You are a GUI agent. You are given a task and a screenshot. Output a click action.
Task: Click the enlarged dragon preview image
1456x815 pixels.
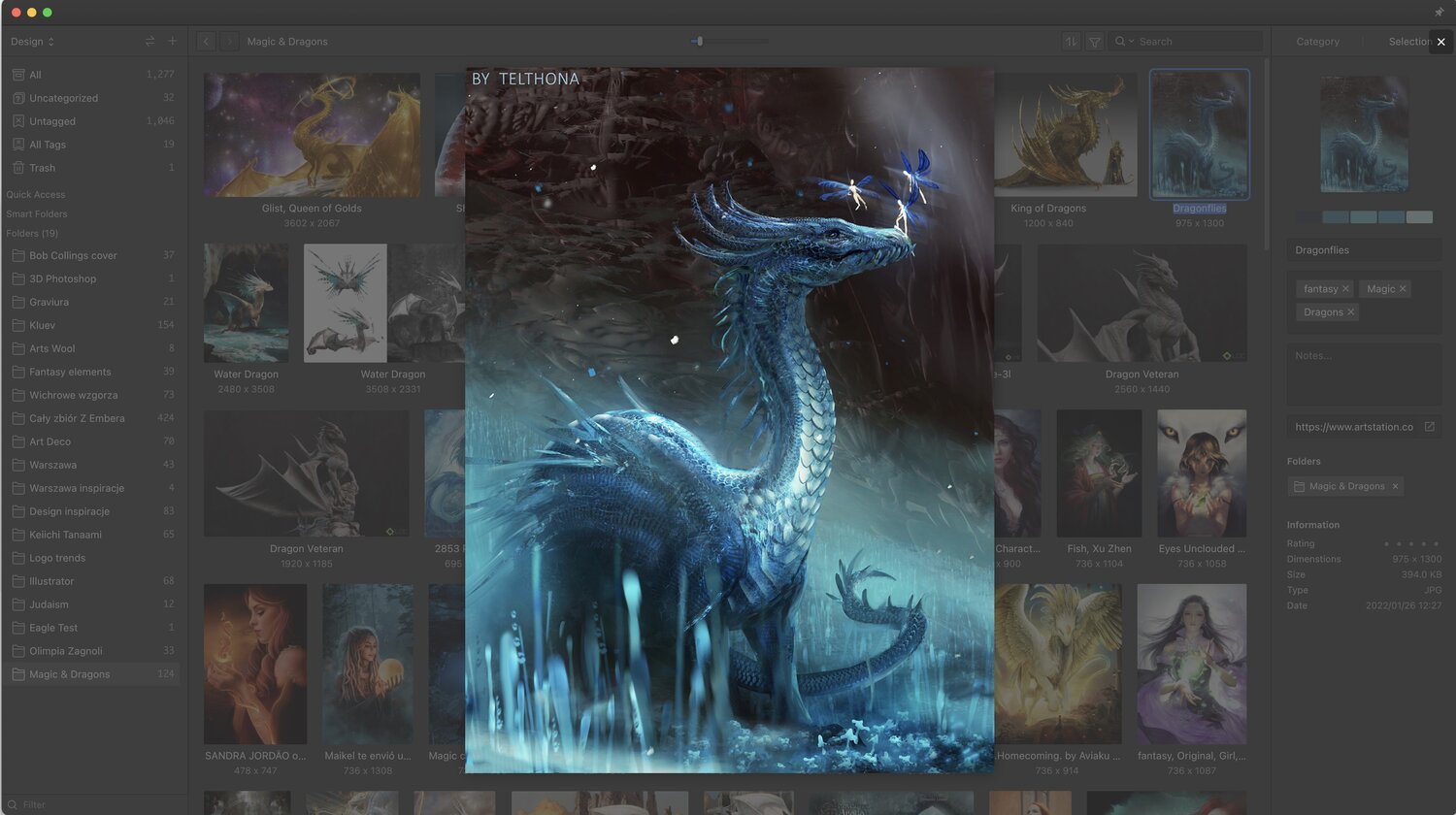[729, 420]
